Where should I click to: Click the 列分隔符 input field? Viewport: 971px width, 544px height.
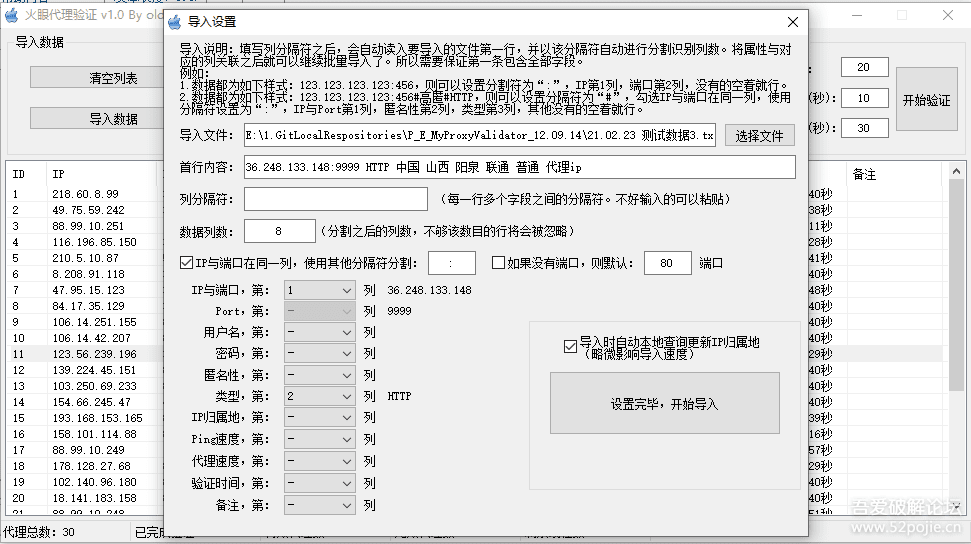[335, 199]
